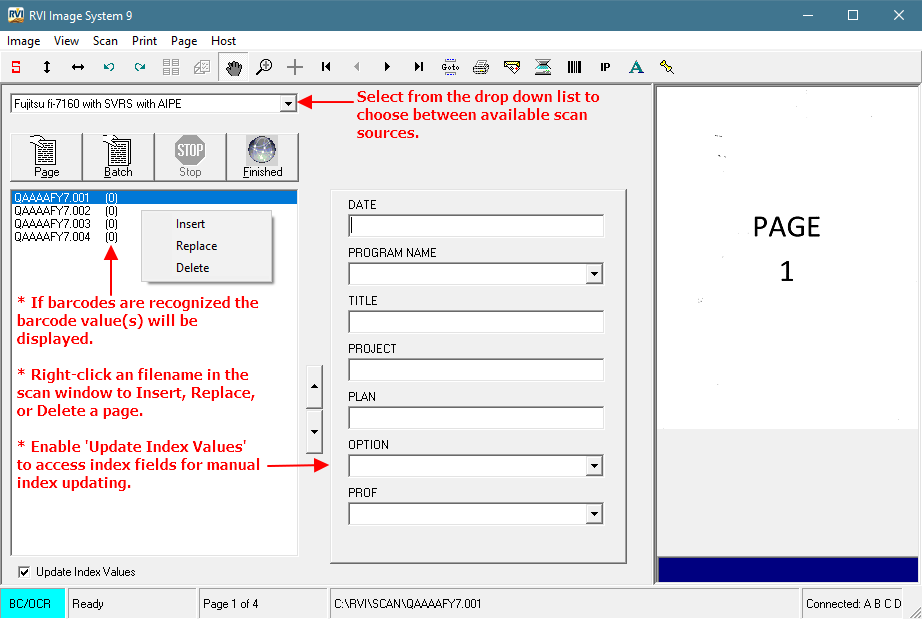
Task: Click the down arrow button beside index fields
Action: click(x=314, y=431)
